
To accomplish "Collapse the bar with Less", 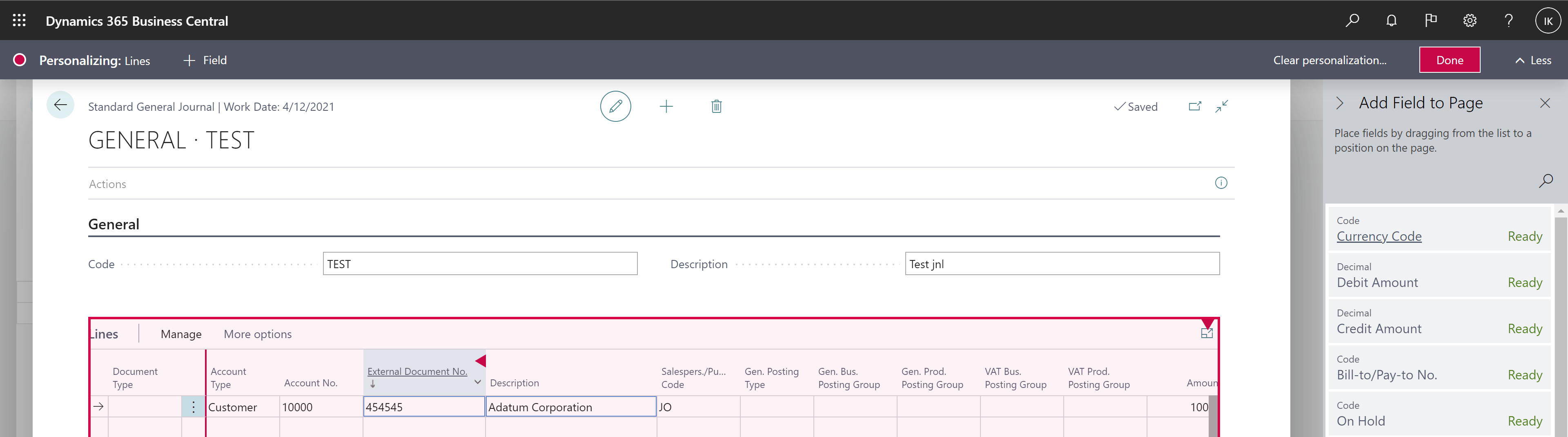I will click(1533, 61).
